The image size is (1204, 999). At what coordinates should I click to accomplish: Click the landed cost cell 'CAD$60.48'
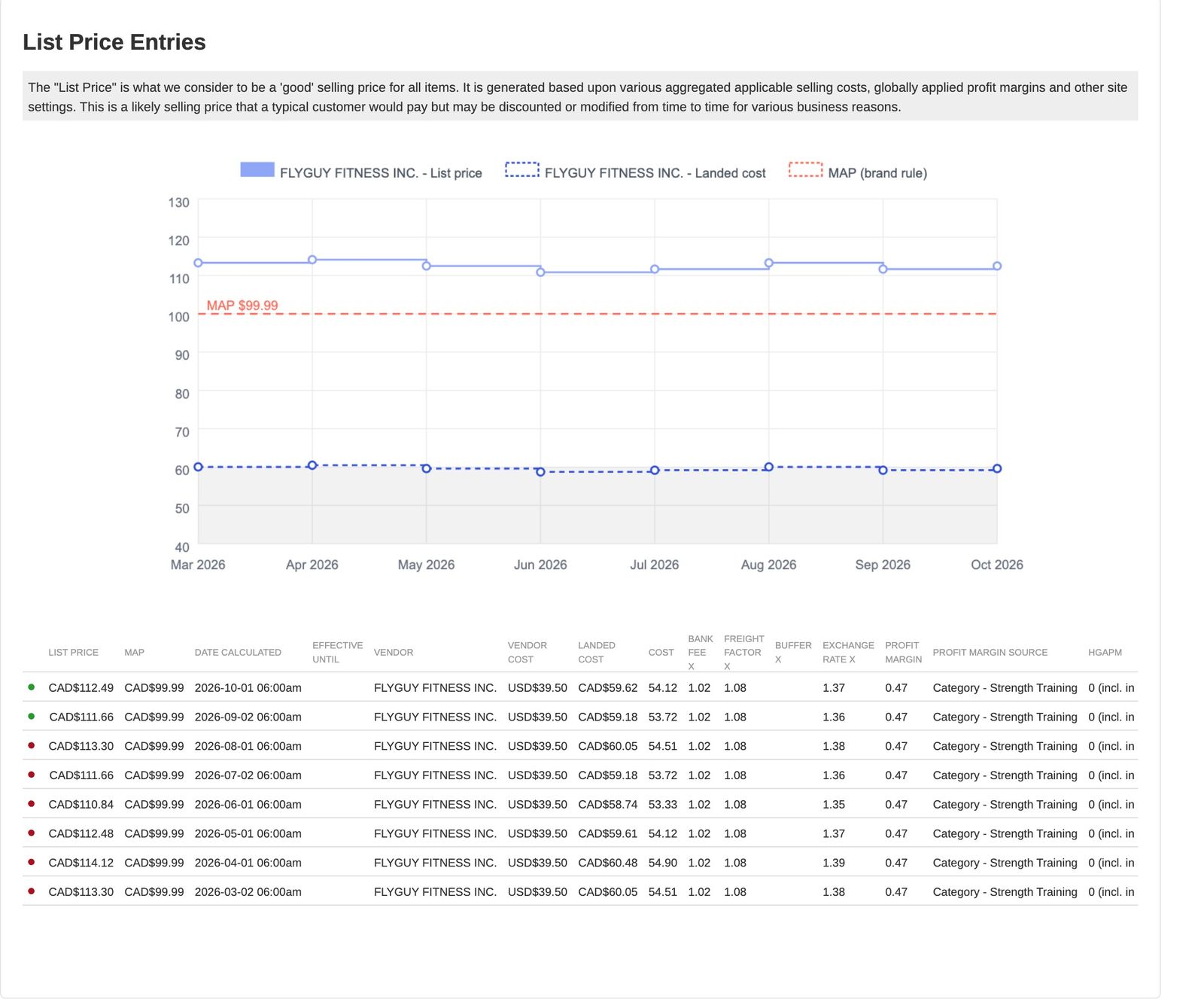coord(607,863)
